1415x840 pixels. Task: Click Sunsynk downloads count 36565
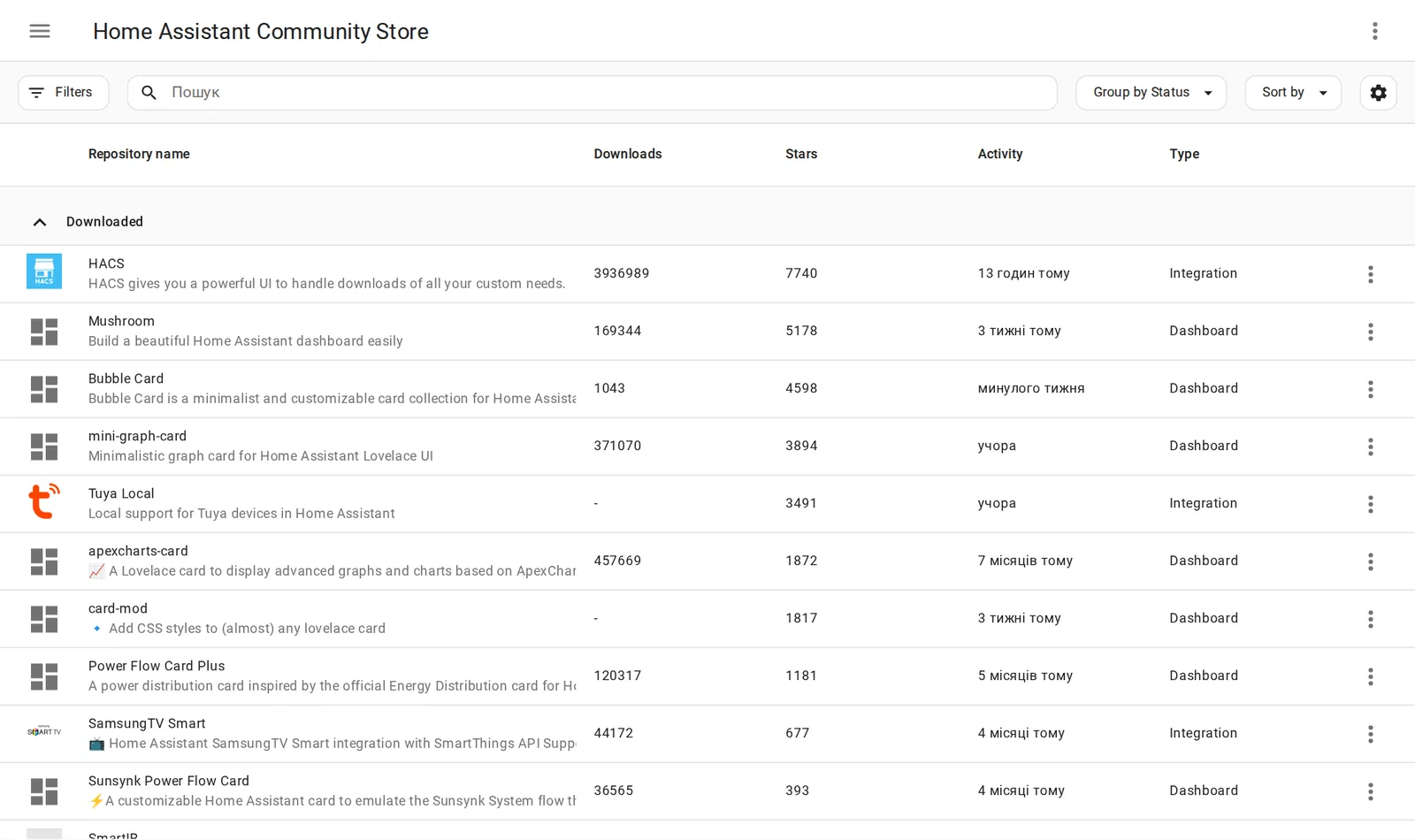pyautogui.click(x=614, y=790)
